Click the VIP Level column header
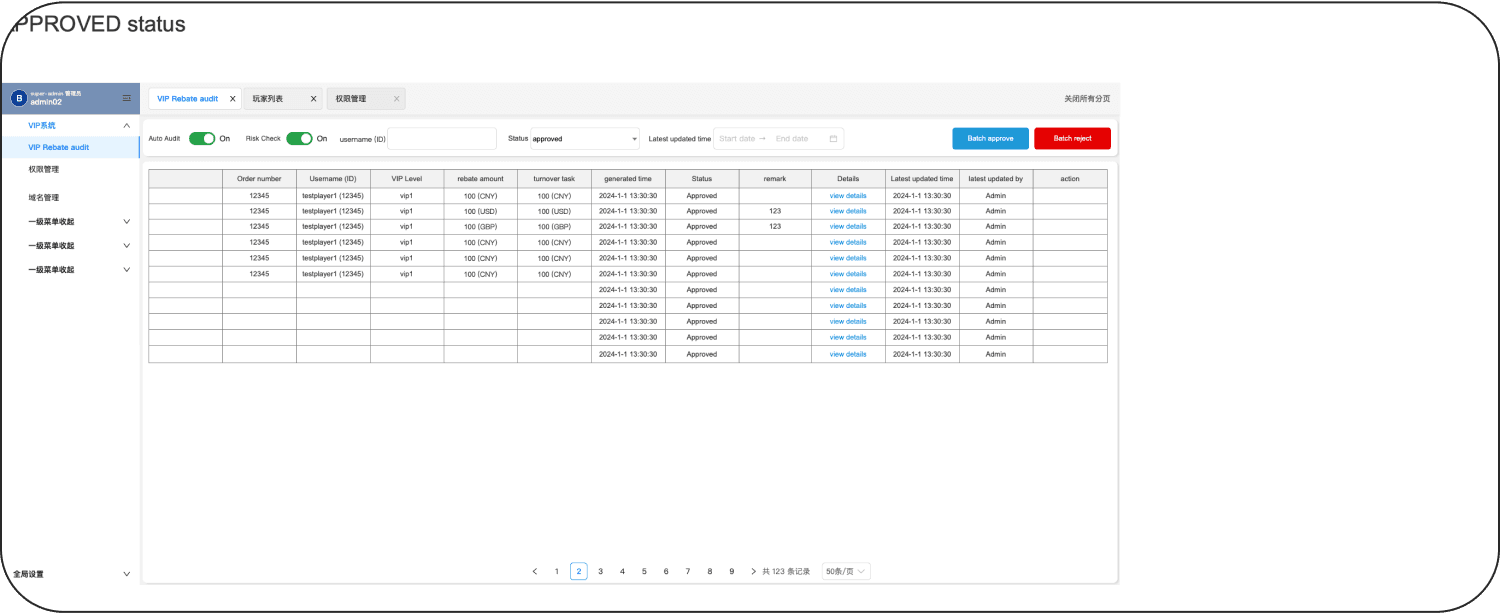1500x613 pixels. 407,178
